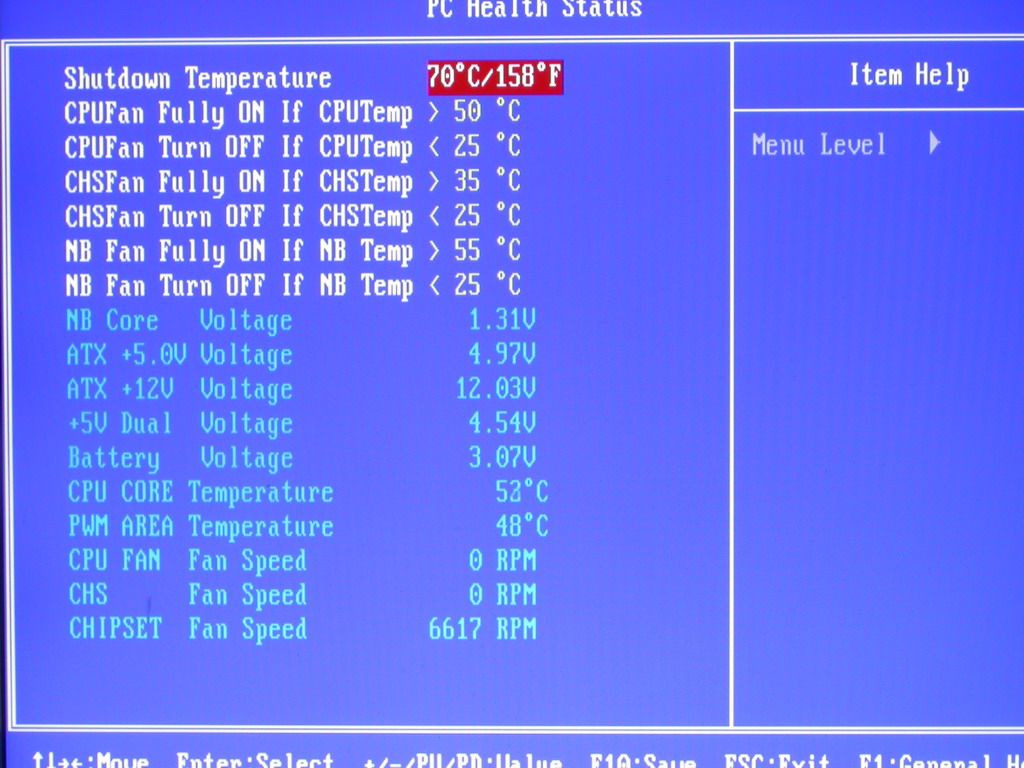1024x768 pixels.
Task: Click the PWM AREA Temperature 48°C reading
Action: coord(521,526)
